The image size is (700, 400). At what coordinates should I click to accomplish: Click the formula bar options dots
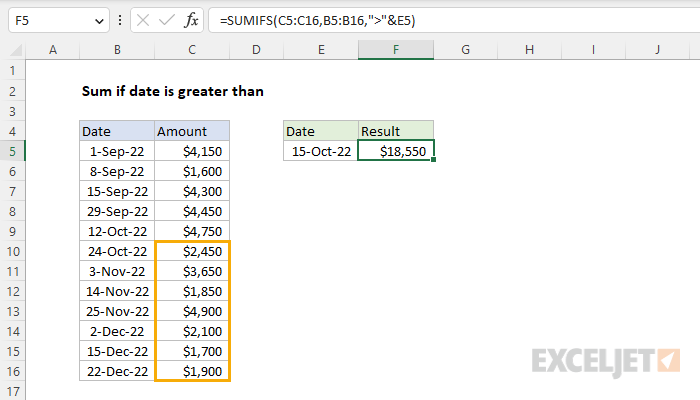coord(120,20)
